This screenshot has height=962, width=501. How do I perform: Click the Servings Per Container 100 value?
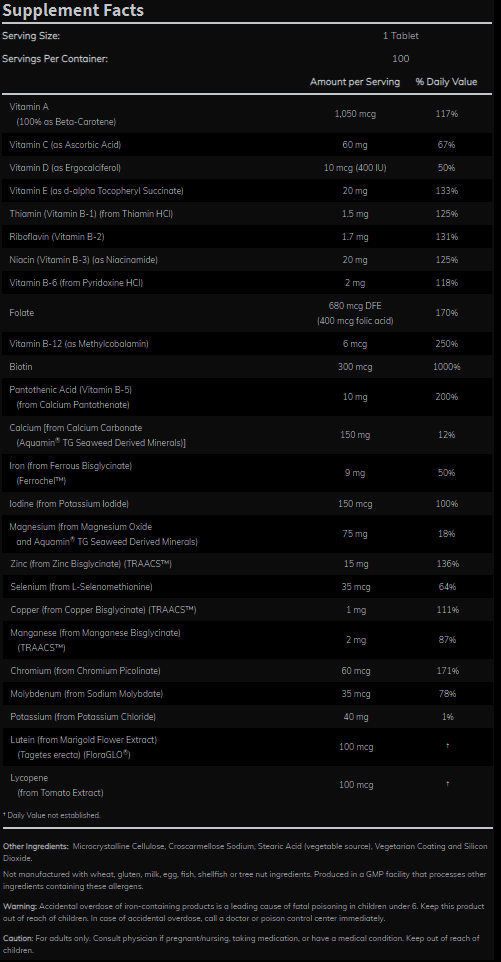tap(401, 59)
